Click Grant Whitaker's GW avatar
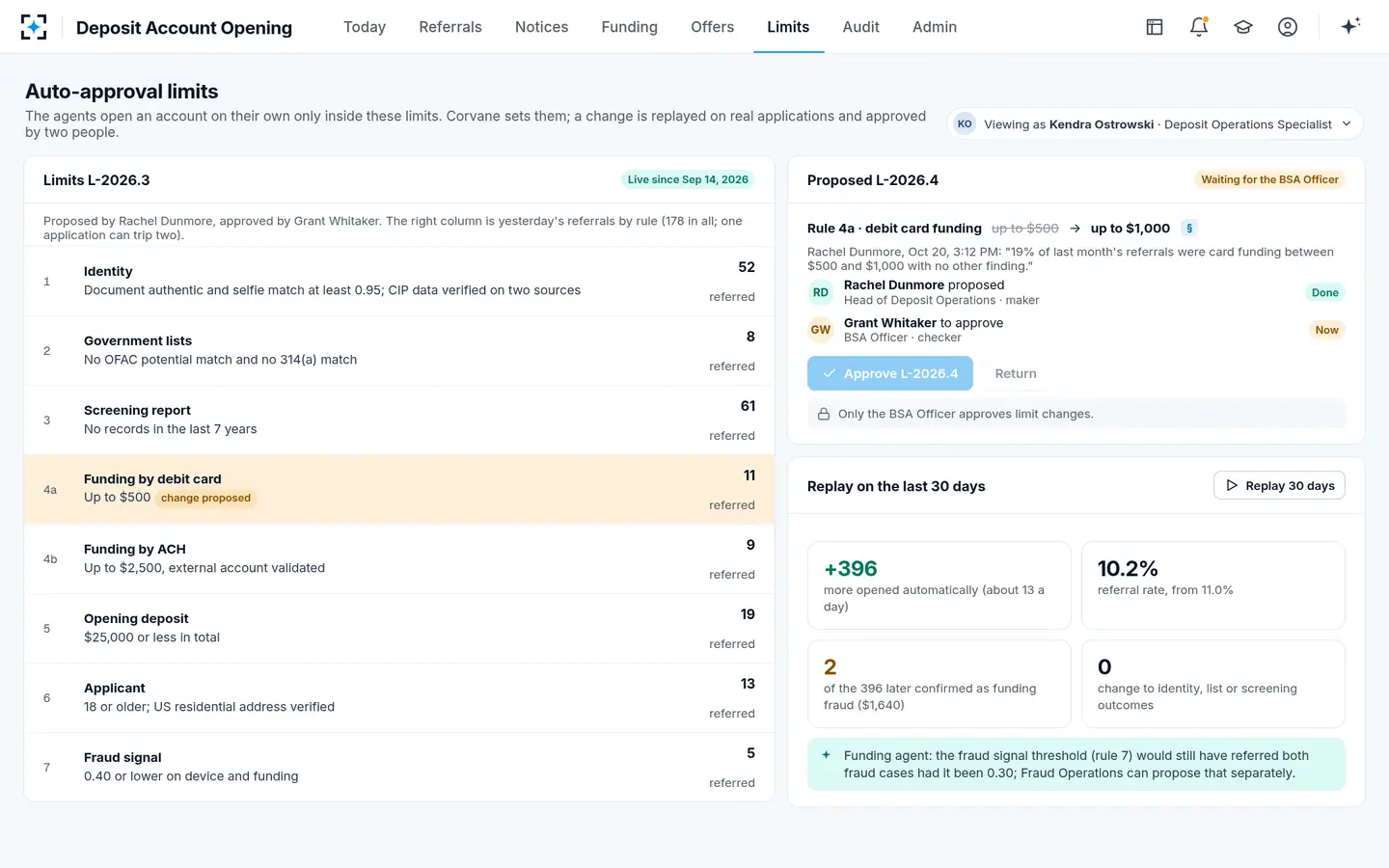The height and width of the screenshot is (868, 1389). pos(821,330)
